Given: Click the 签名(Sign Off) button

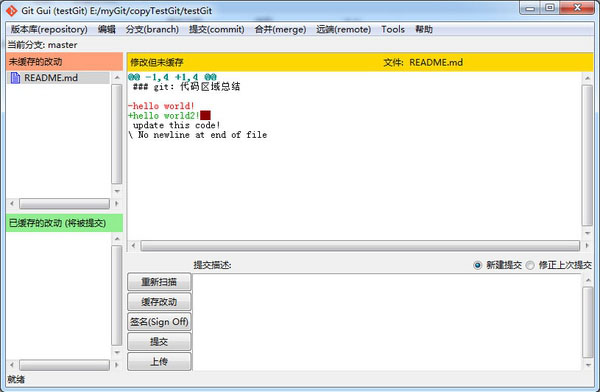Looking at the screenshot, I should pyautogui.click(x=159, y=322).
